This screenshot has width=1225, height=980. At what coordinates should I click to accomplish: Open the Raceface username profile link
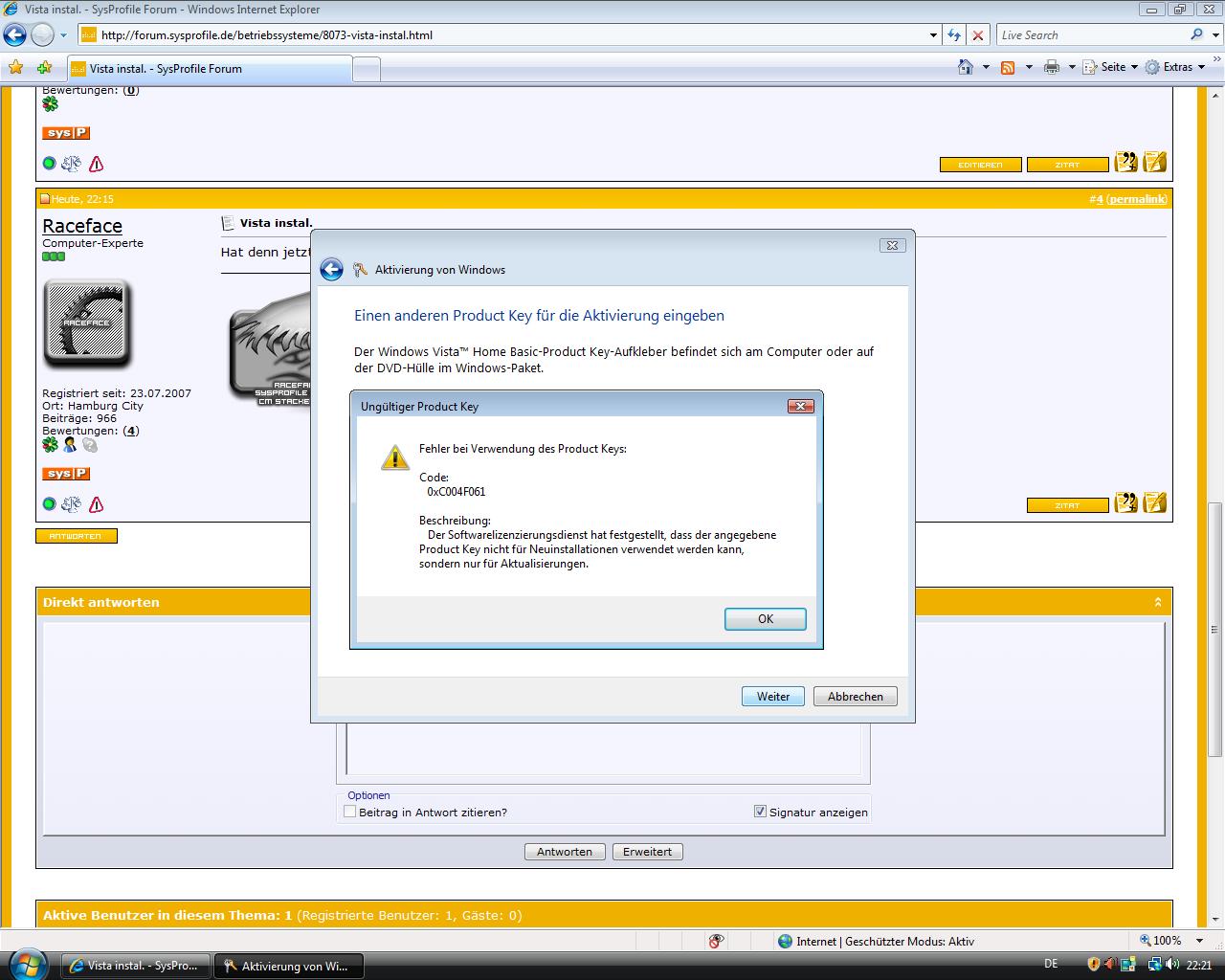(x=82, y=226)
